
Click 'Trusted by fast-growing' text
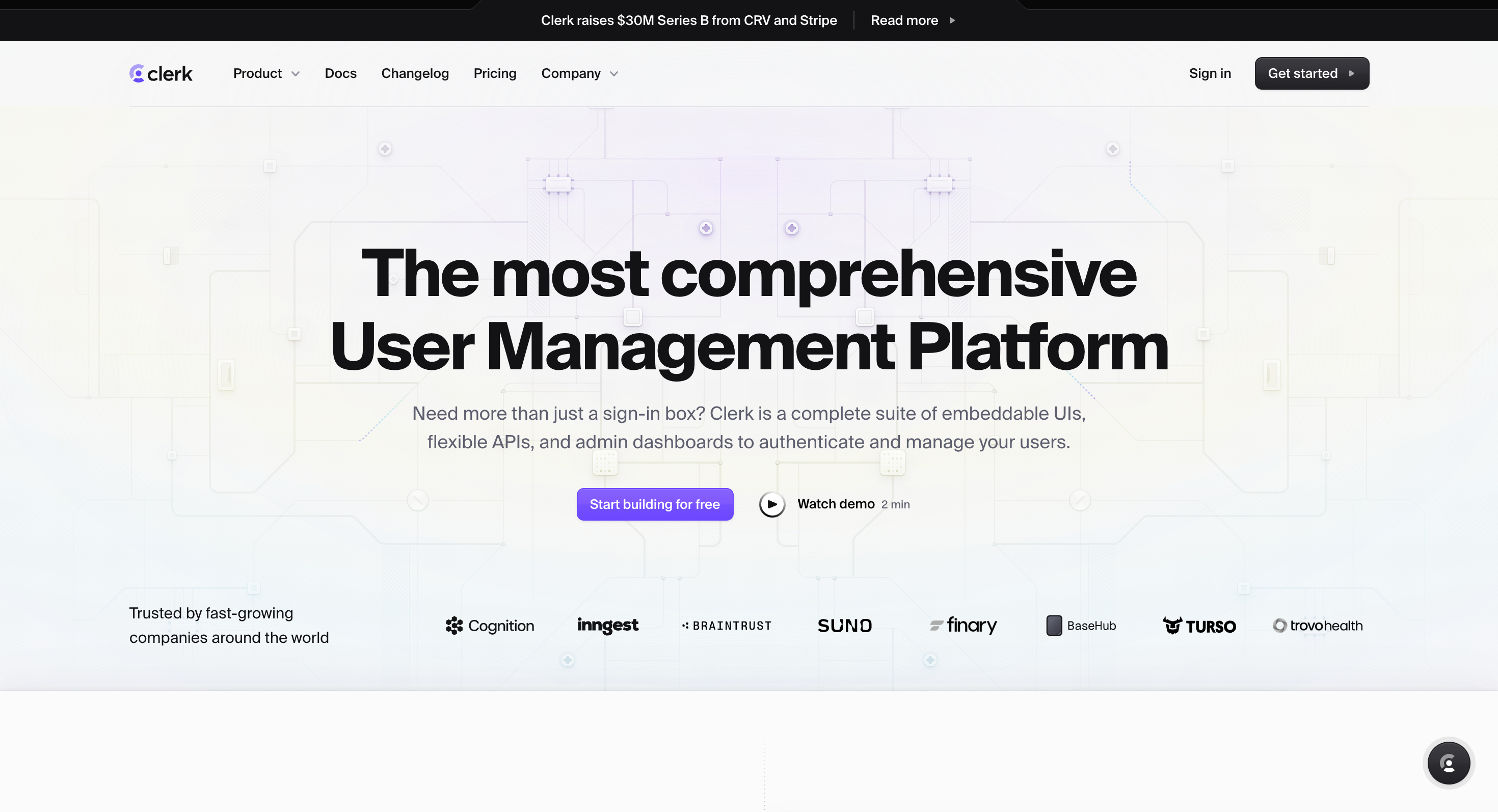pos(211,613)
